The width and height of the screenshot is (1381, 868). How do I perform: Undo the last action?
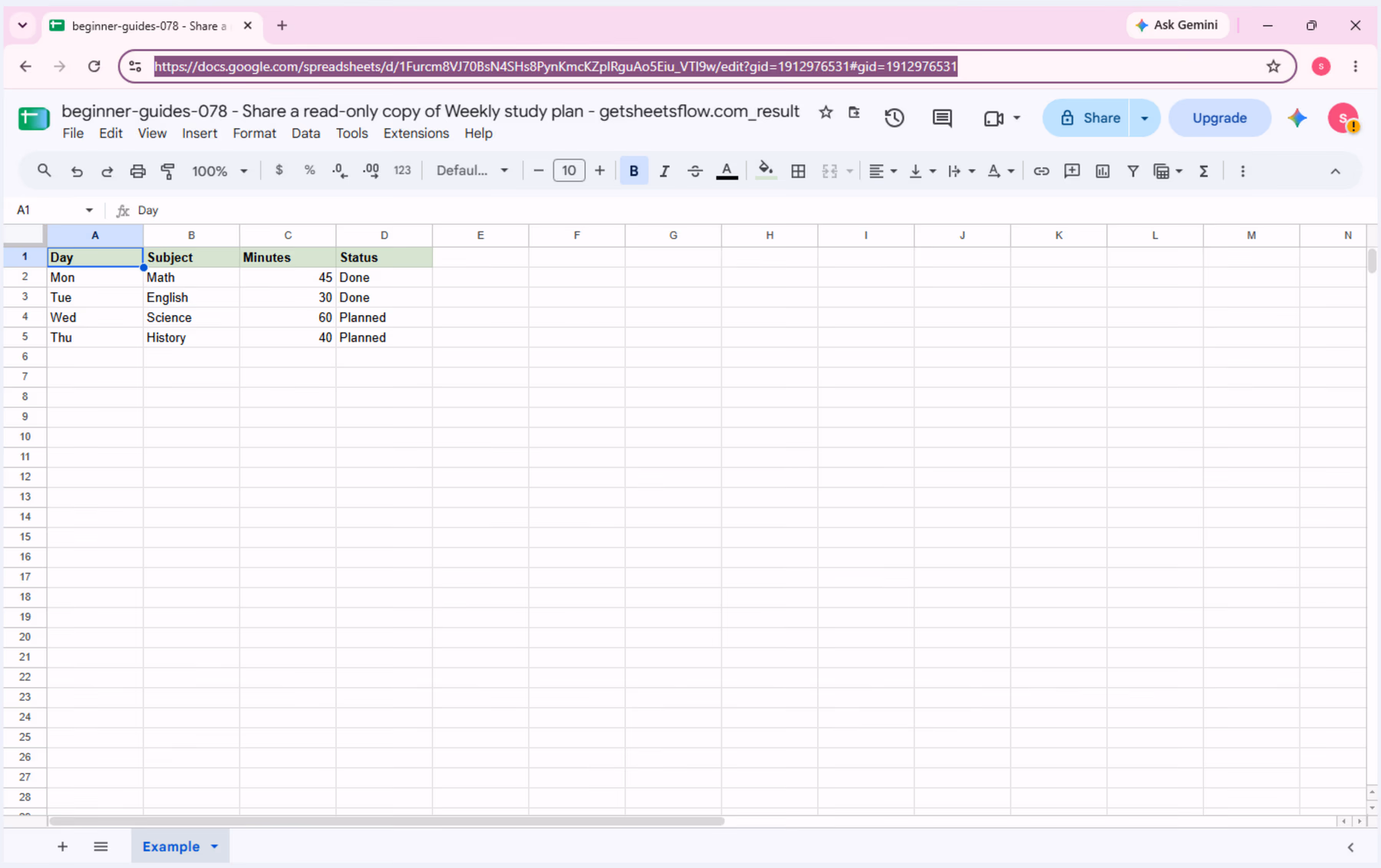77,171
